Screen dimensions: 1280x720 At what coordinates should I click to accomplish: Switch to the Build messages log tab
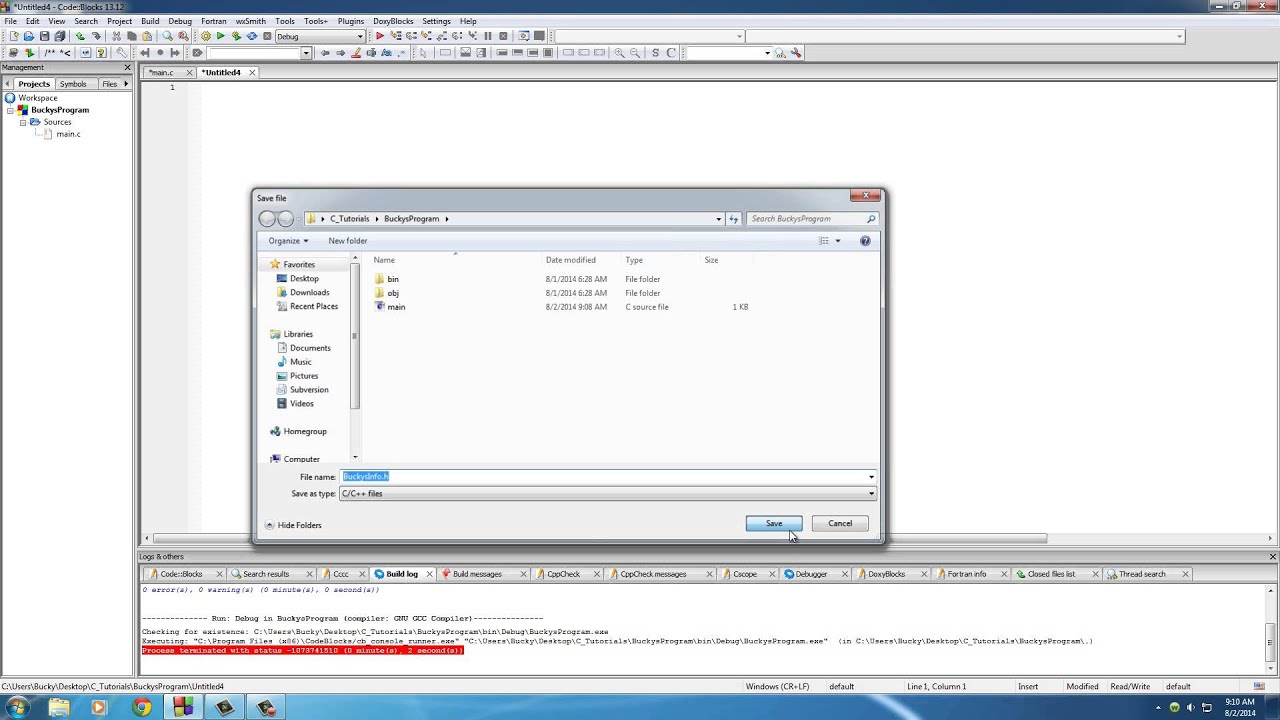click(x=477, y=574)
